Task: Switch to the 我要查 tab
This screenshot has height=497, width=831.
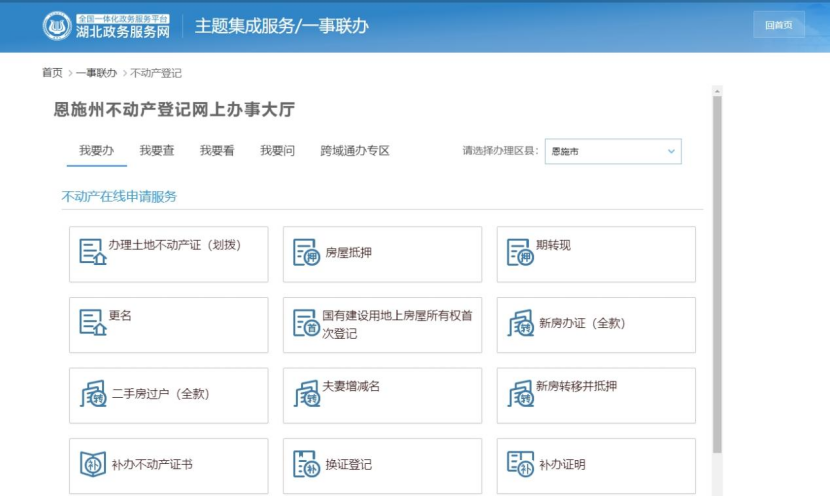Action: tap(157, 151)
